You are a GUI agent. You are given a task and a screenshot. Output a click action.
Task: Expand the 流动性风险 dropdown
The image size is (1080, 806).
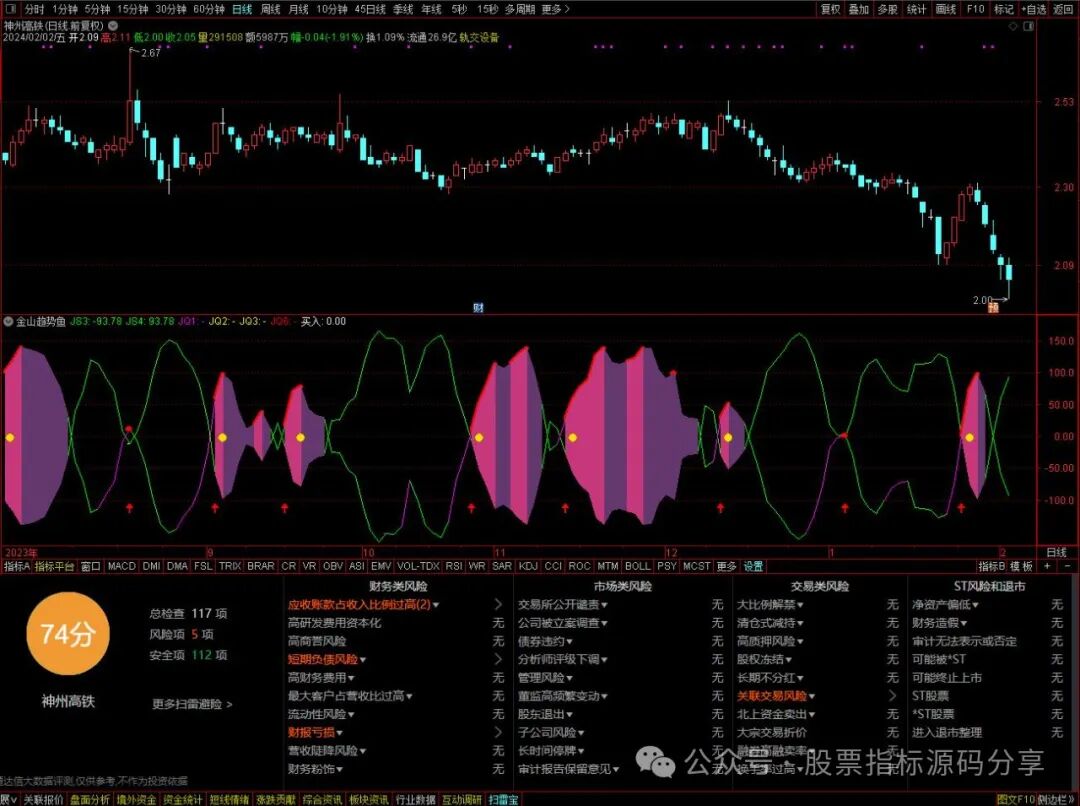tap(351, 714)
